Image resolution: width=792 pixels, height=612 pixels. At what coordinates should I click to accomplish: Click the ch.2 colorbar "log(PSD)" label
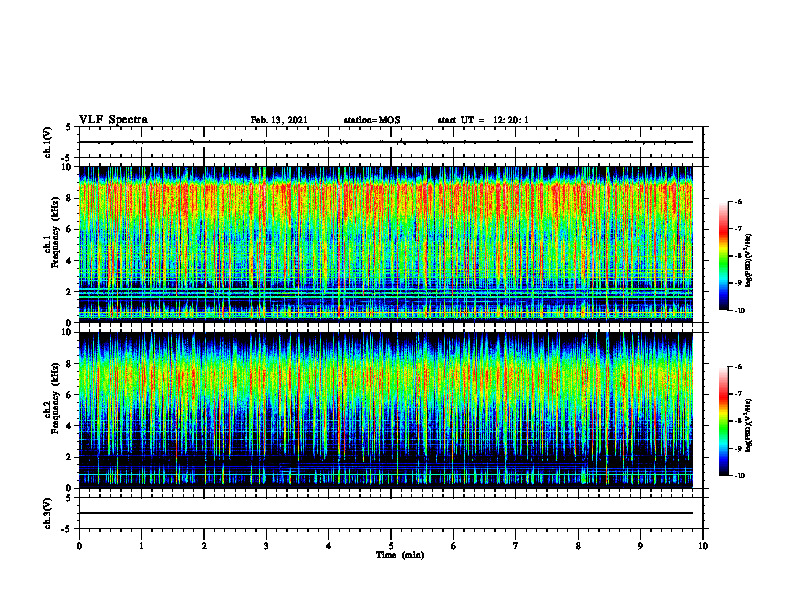click(x=749, y=424)
